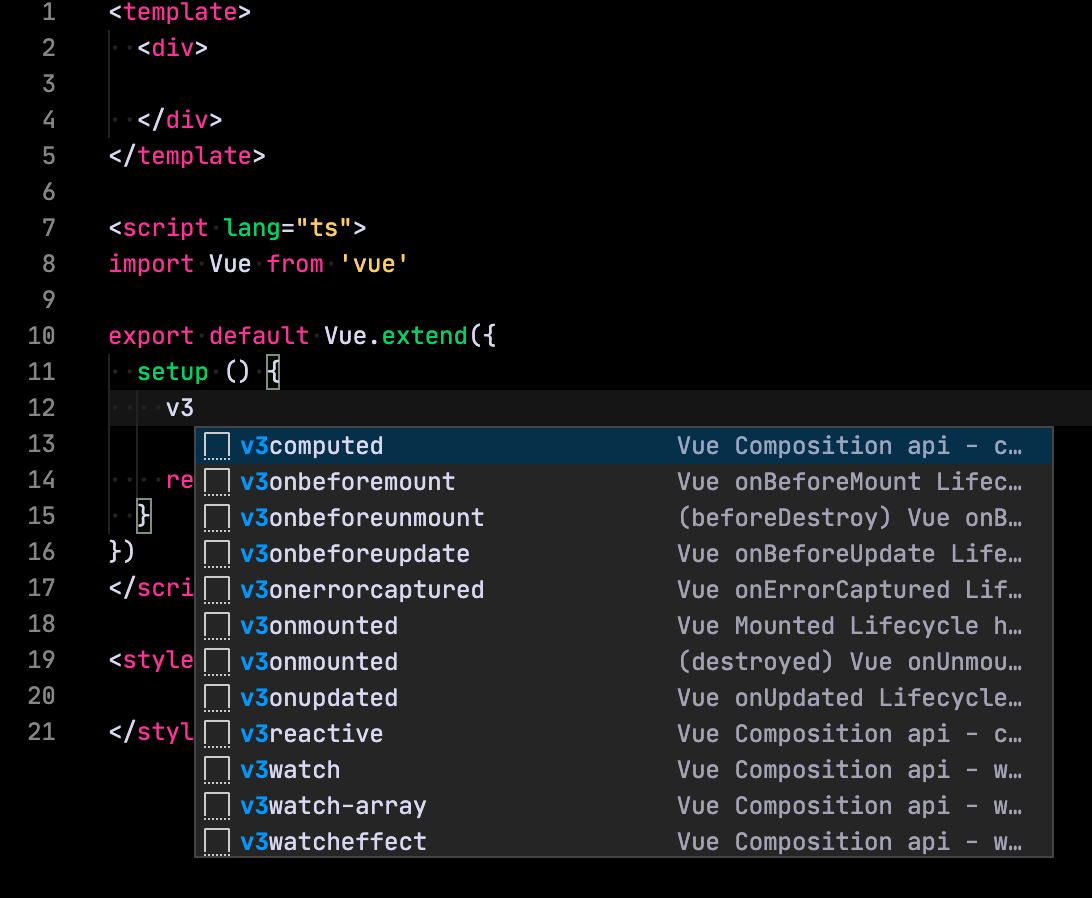This screenshot has width=1092, height=898.
Task: Click the closing div tag on line 4
Action: click(x=180, y=121)
